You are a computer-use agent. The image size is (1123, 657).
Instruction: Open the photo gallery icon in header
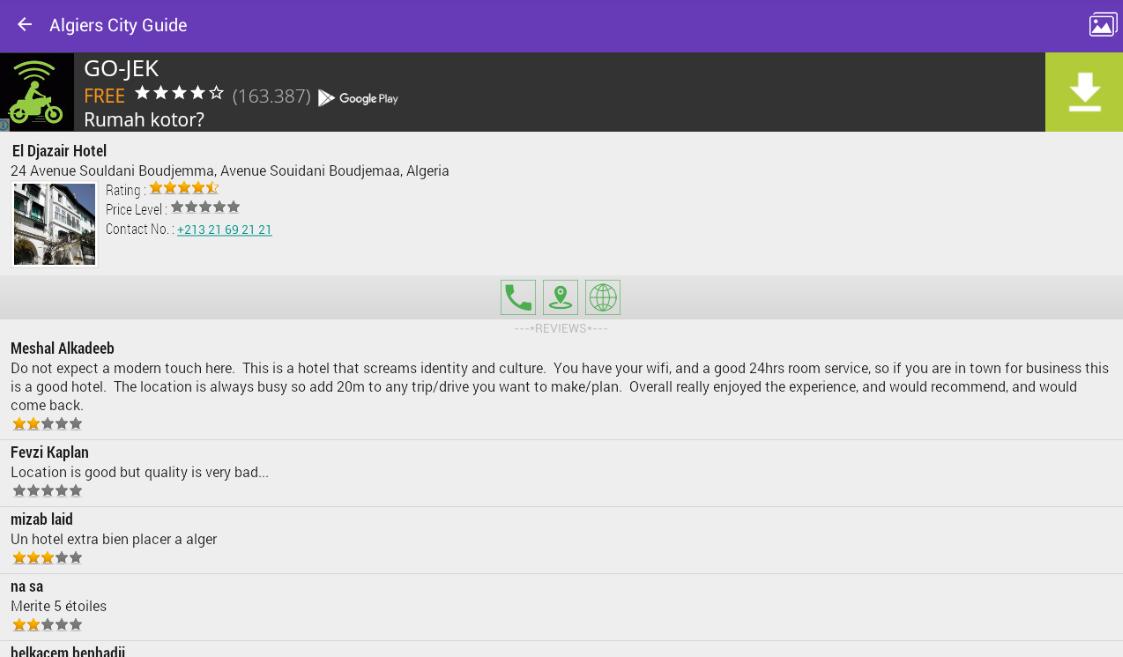click(1102, 24)
